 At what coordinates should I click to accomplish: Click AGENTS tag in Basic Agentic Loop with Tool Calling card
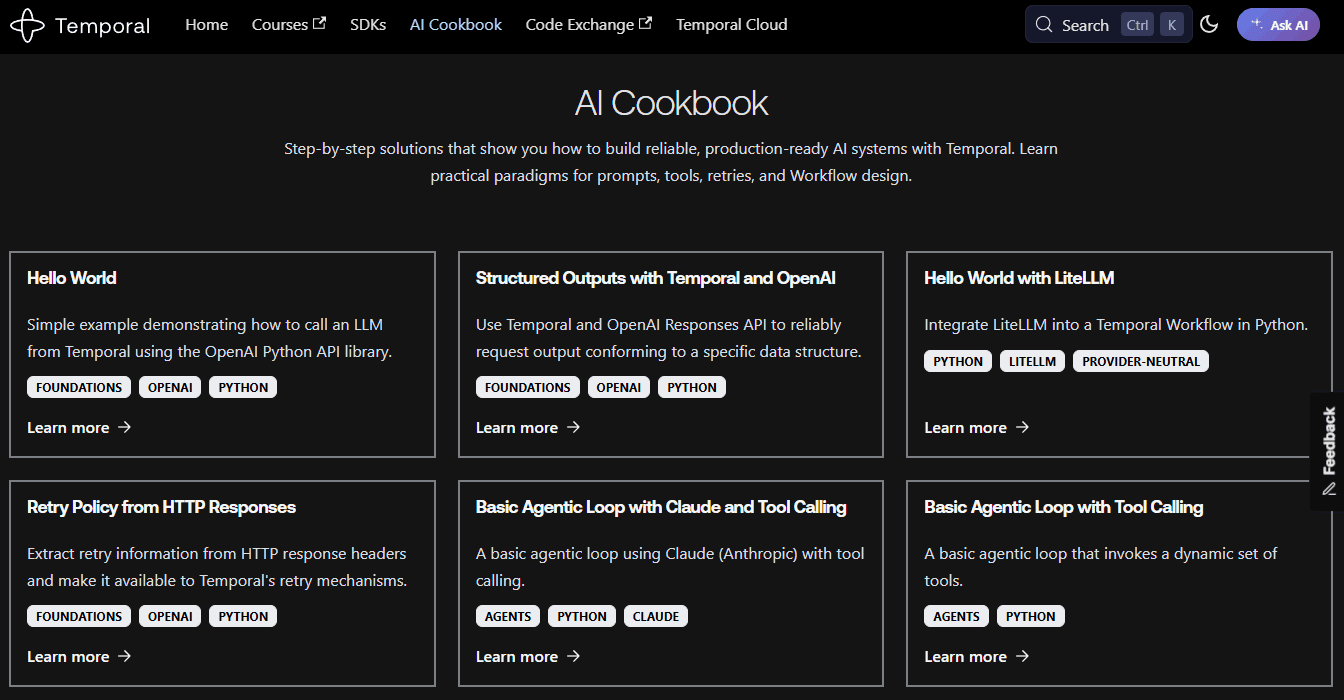pos(957,616)
